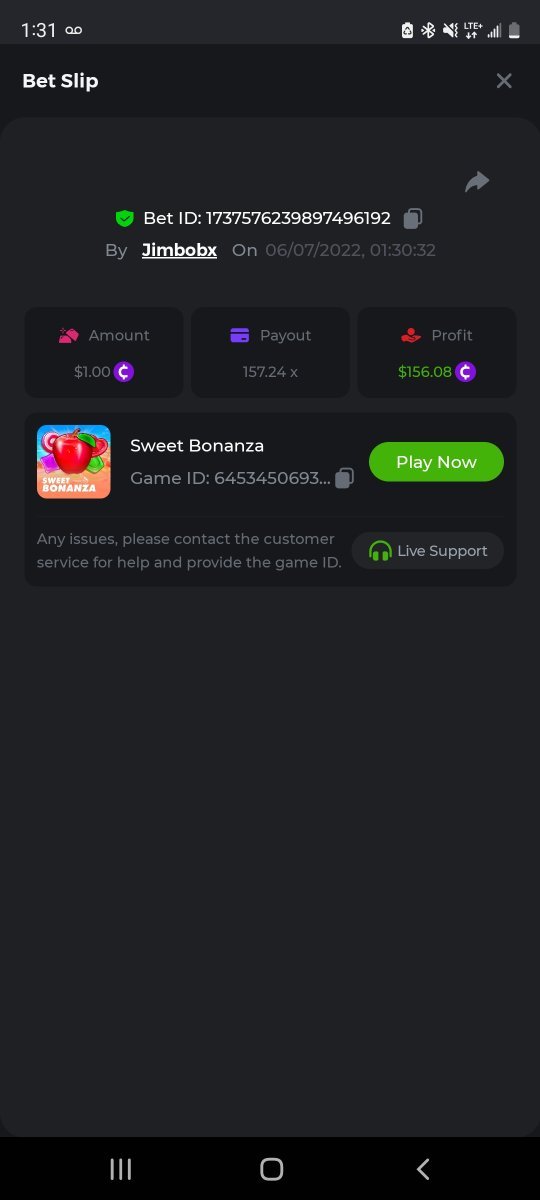Tap the red Profit icon
The width and height of the screenshot is (540, 1200).
coord(411,336)
